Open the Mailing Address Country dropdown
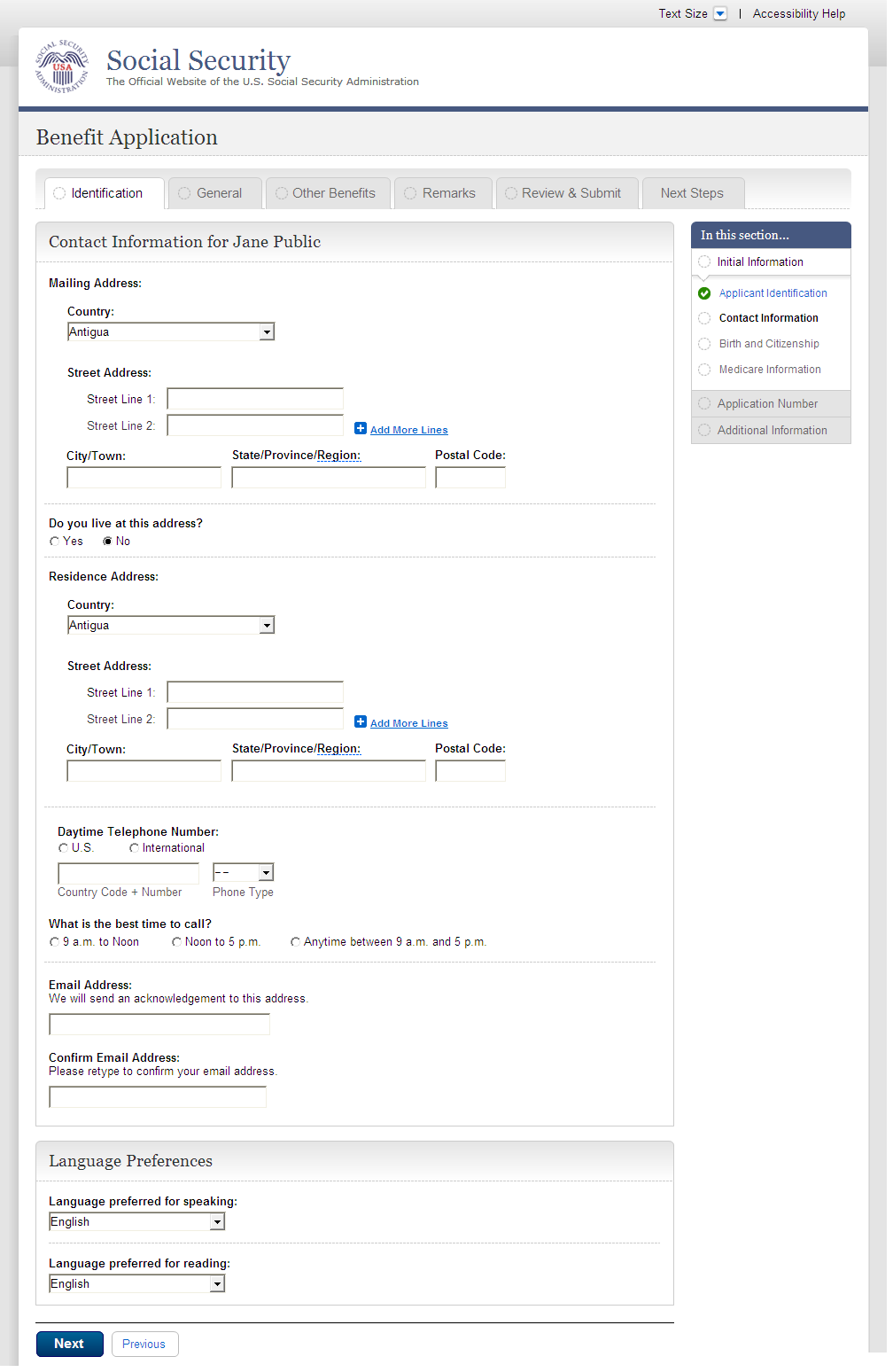The width and height of the screenshot is (893, 1372). [x=171, y=332]
